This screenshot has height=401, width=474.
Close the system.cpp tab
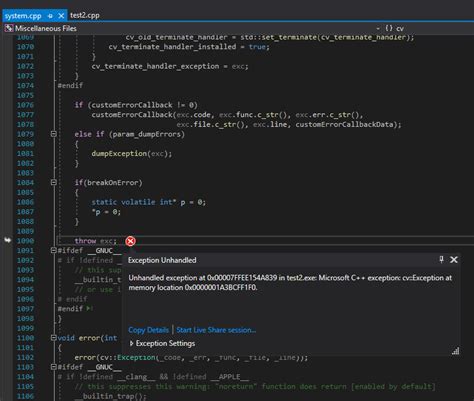point(61,16)
